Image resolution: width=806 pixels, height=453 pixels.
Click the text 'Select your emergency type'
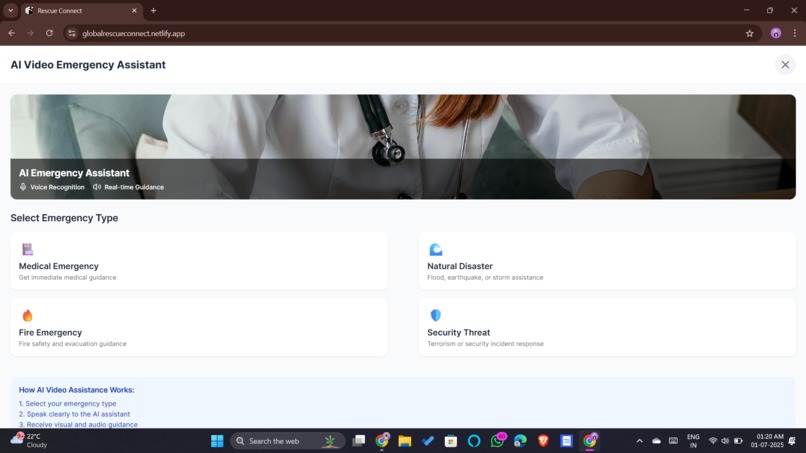tap(71, 404)
